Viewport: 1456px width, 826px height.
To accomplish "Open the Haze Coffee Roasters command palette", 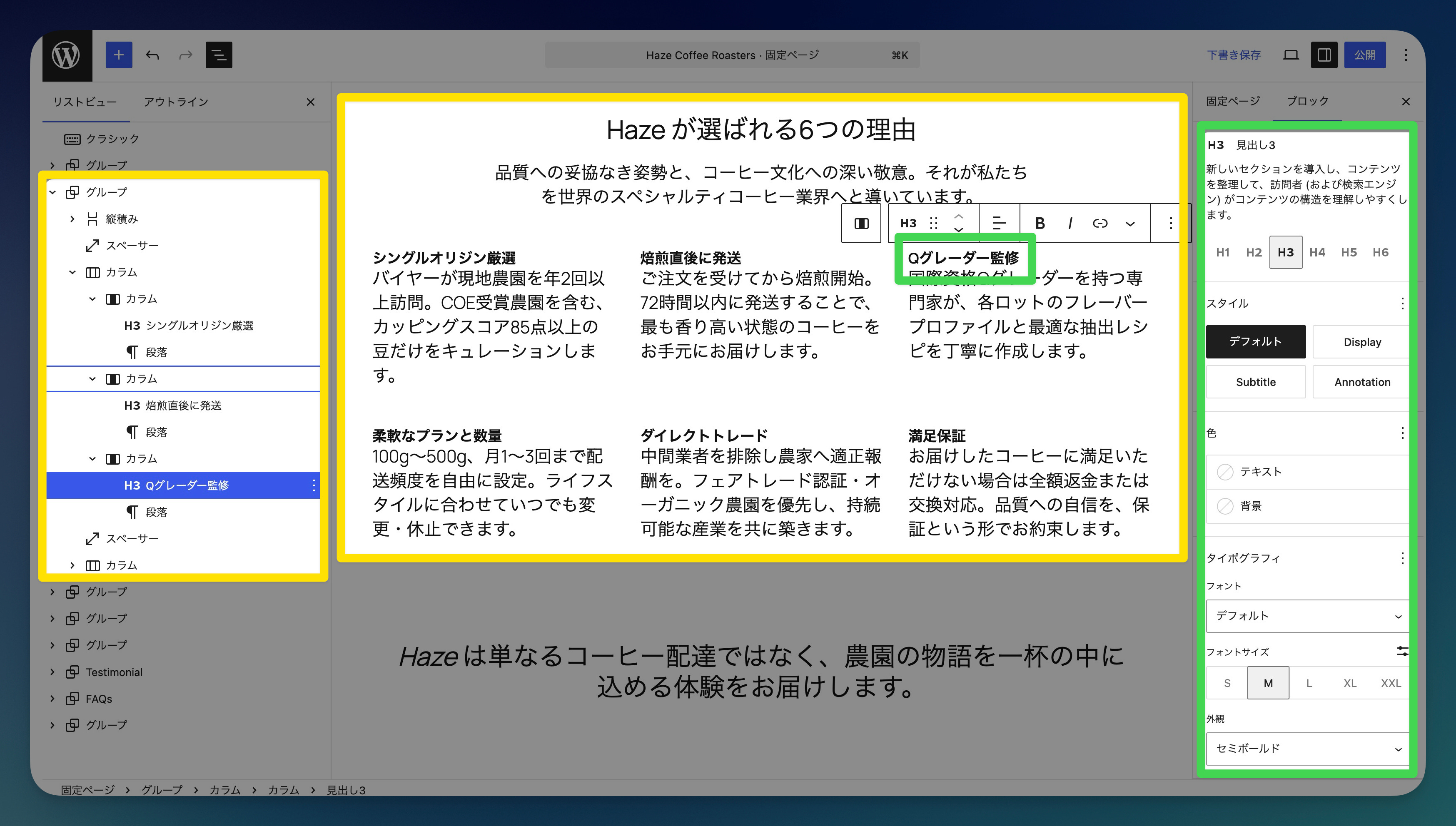I will click(732, 55).
